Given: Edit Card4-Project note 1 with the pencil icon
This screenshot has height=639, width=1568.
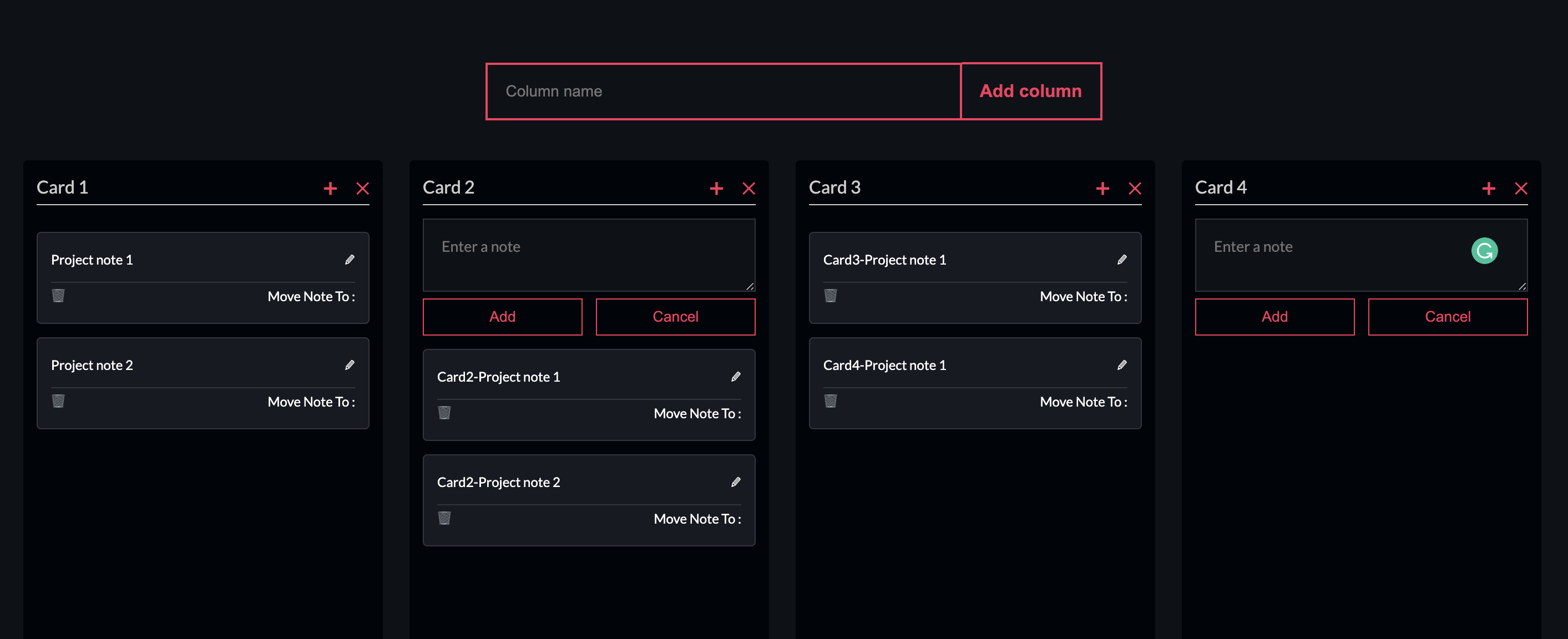Looking at the screenshot, I should (1122, 364).
